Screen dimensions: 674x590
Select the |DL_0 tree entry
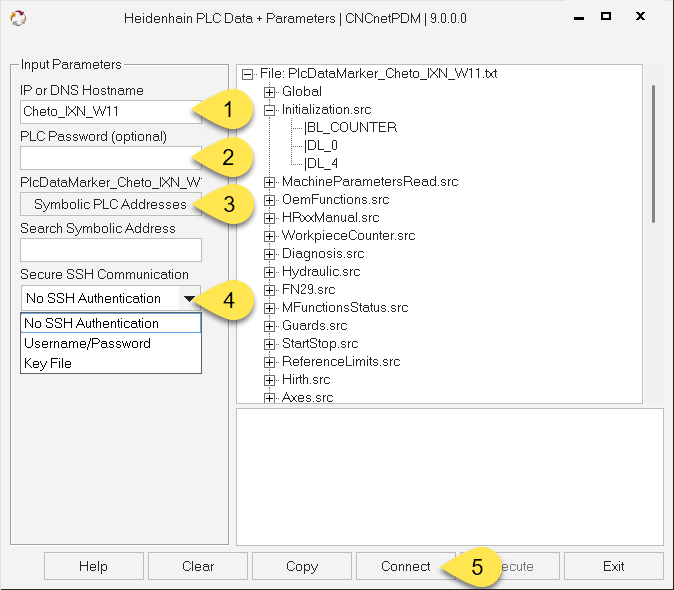(x=321, y=146)
